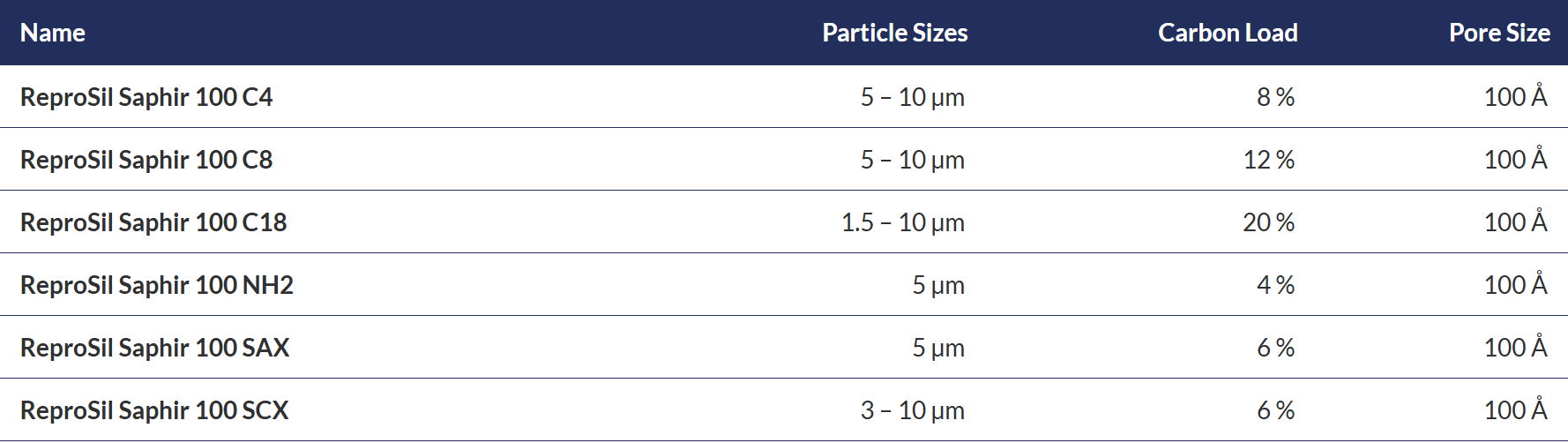The image size is (1568, 443).
Task: Click the C4 row 100 Å pore size
Action: pyautogui.click(x=1516, y=95)
